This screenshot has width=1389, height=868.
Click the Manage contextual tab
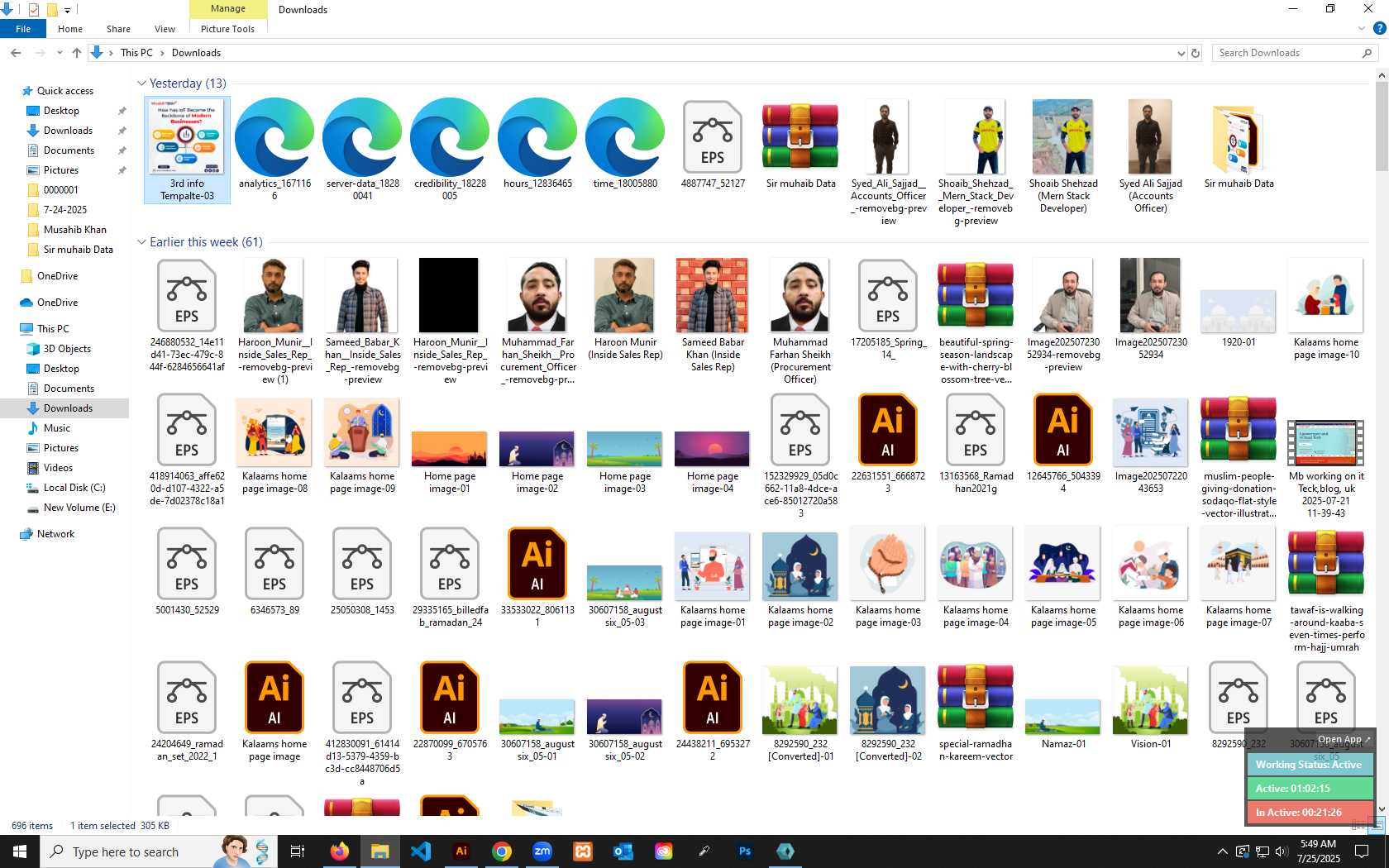coord(228,9)
